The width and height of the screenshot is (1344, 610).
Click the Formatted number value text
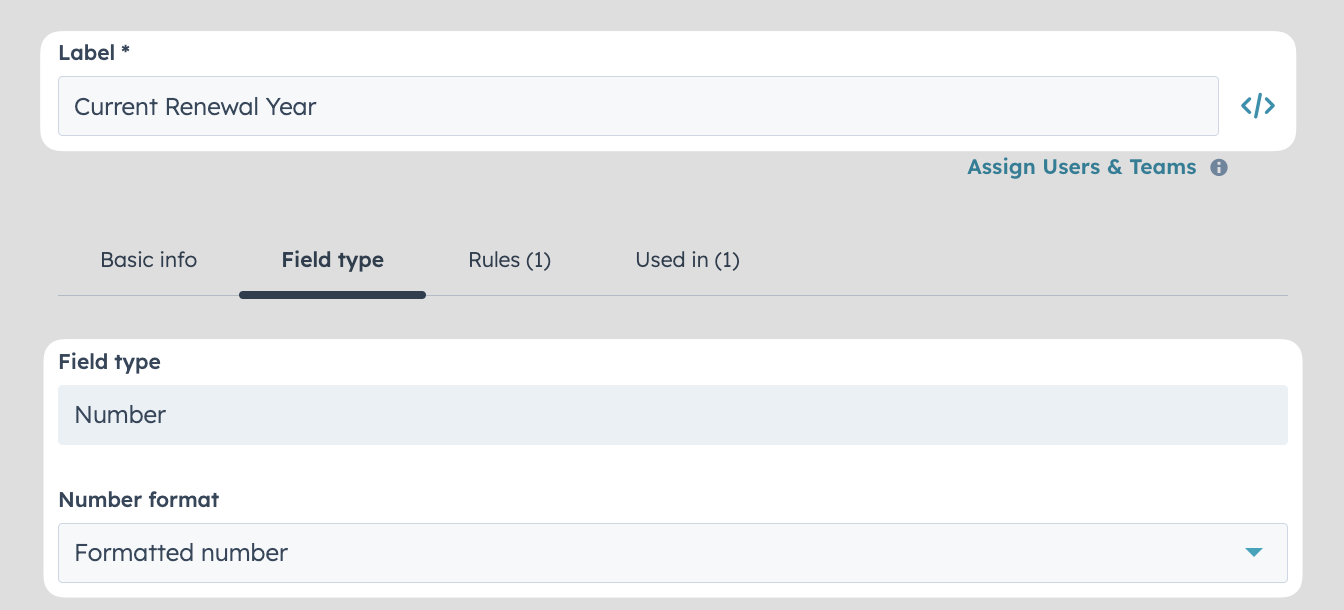pos(181,553)
